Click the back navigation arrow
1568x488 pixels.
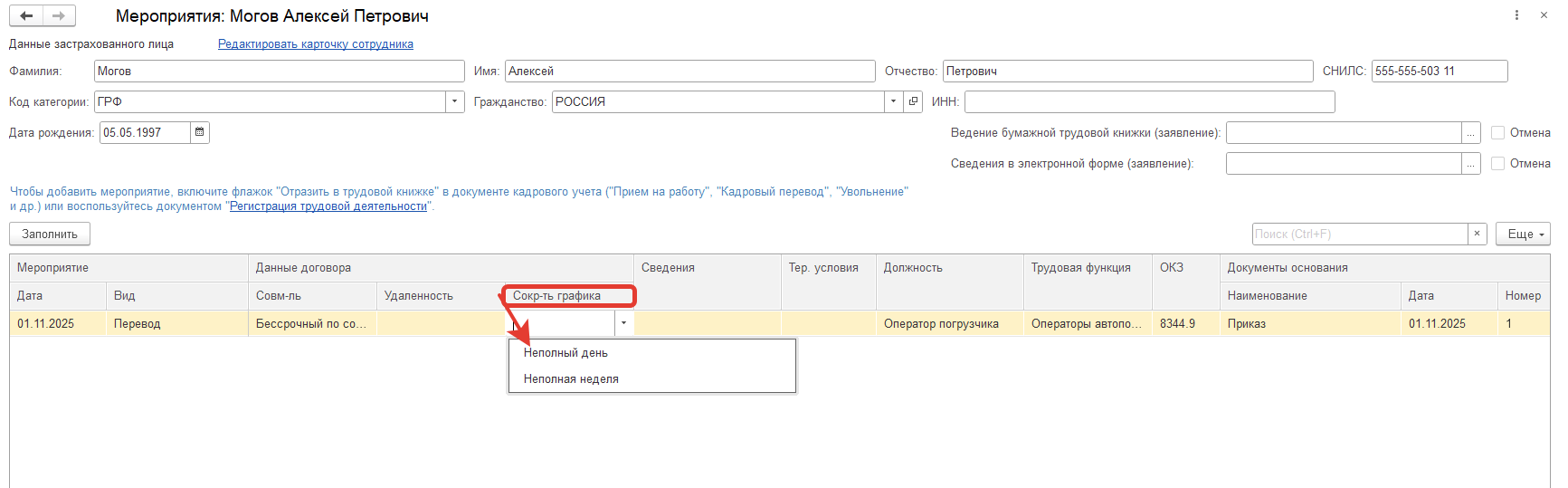[26, 16]
